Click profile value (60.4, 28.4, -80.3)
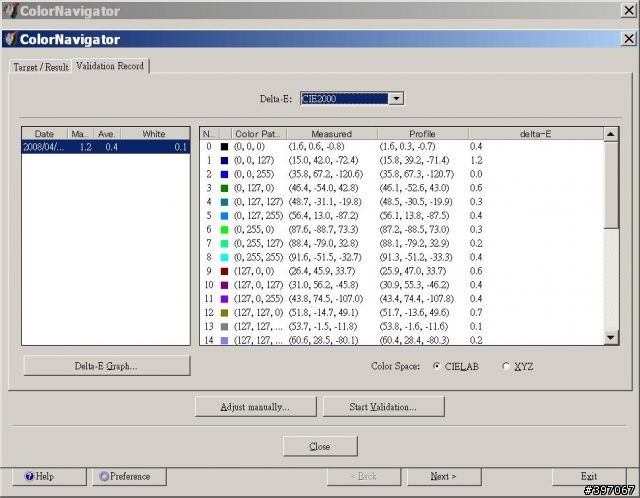 414,340
